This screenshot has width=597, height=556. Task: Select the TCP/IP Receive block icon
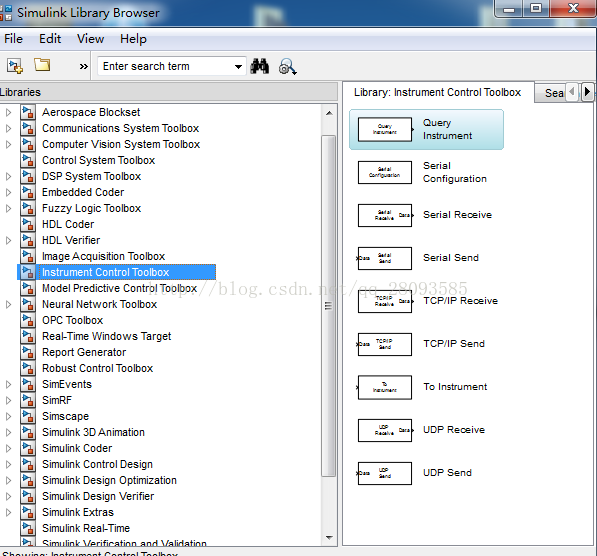click(385, 302)
